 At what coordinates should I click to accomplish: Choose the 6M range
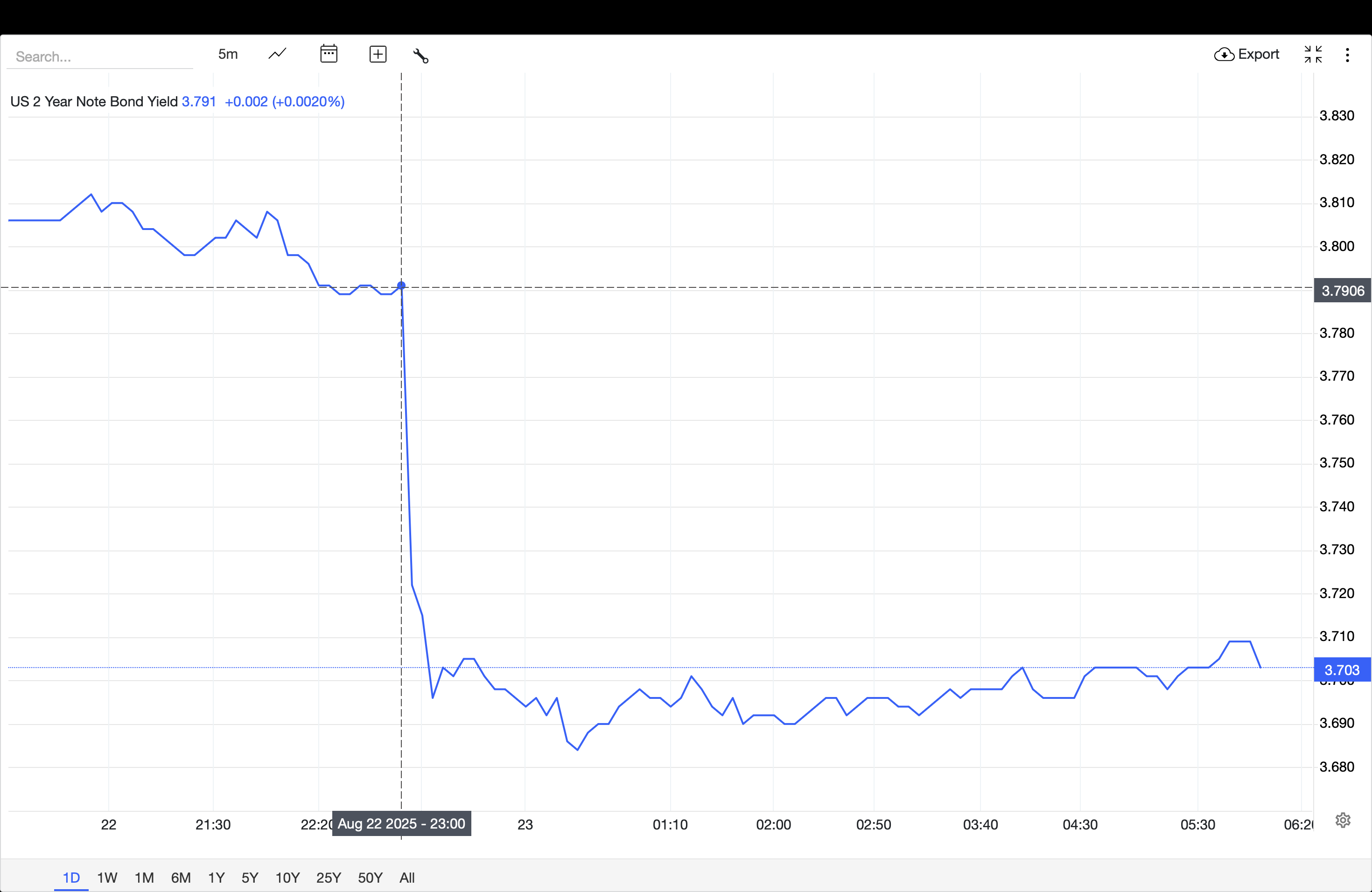point(181,878)
